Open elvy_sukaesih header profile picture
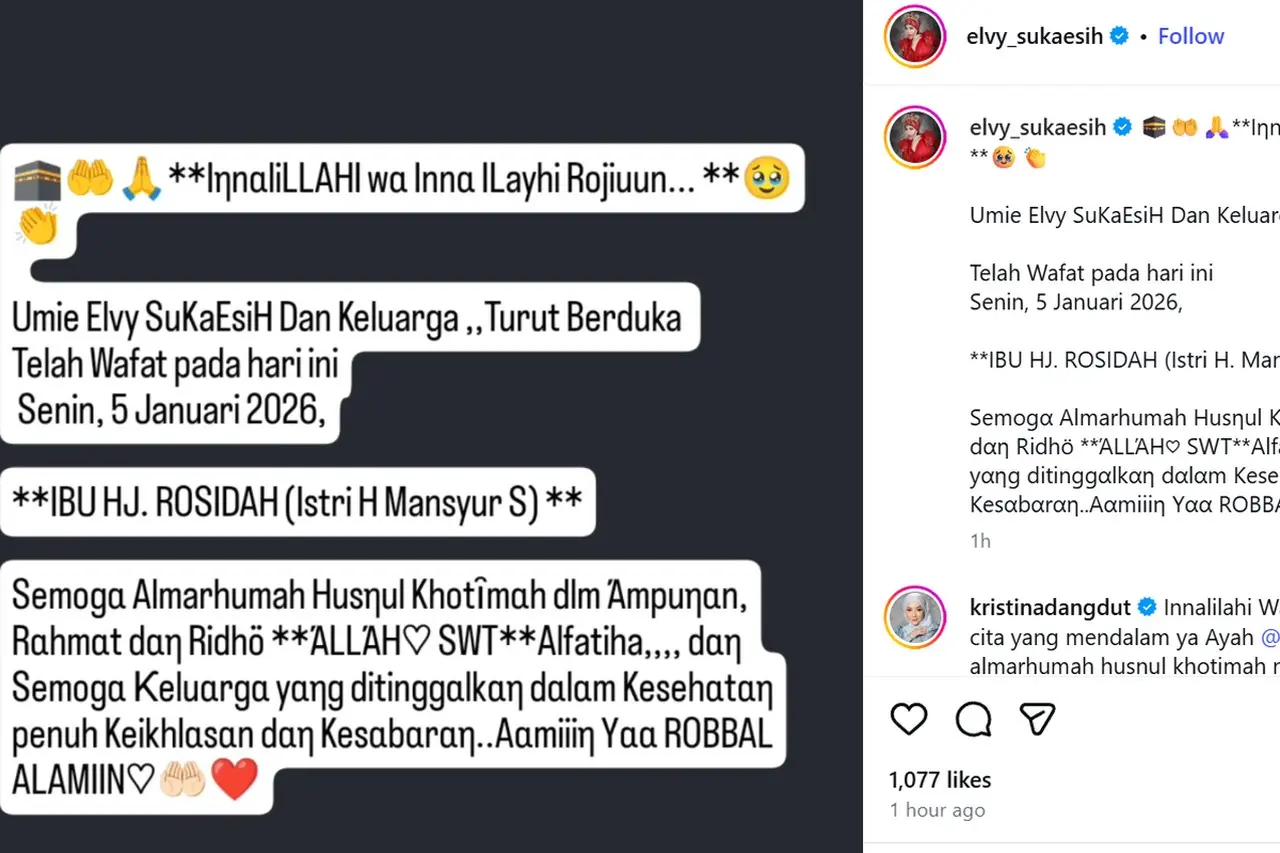 [x=915, y=36]
